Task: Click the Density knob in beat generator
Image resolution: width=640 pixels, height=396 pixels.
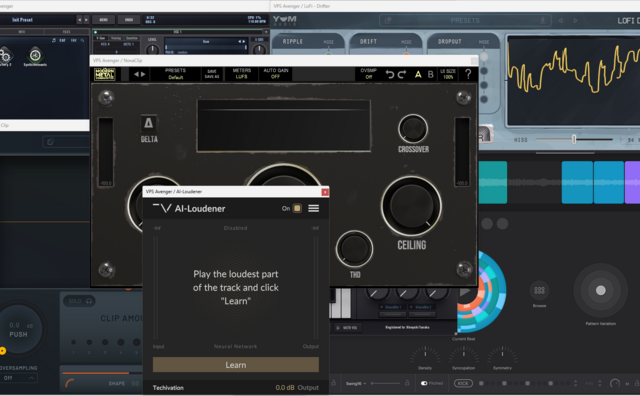Action: coord(425,354)
